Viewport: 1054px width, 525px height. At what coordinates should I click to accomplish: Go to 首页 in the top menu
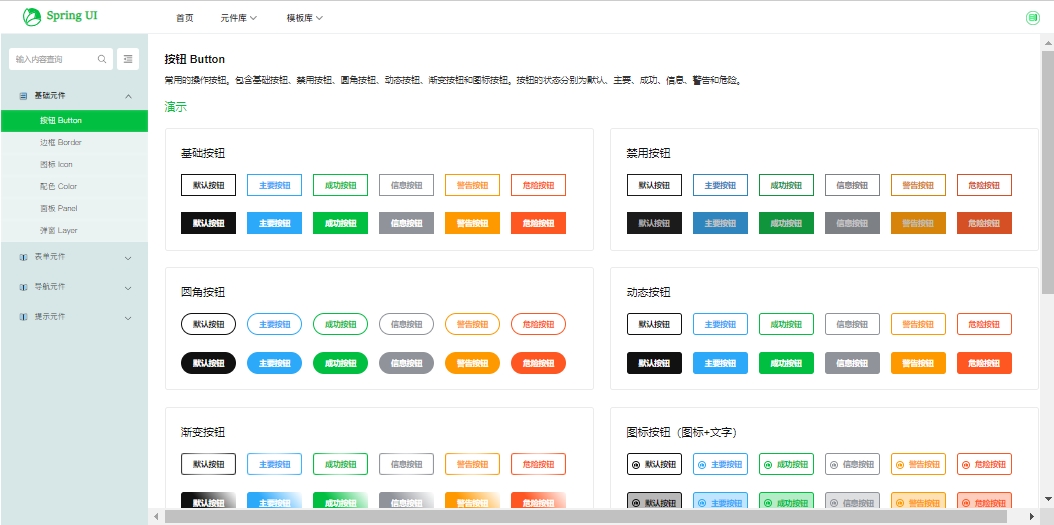(x=185, y=18)
